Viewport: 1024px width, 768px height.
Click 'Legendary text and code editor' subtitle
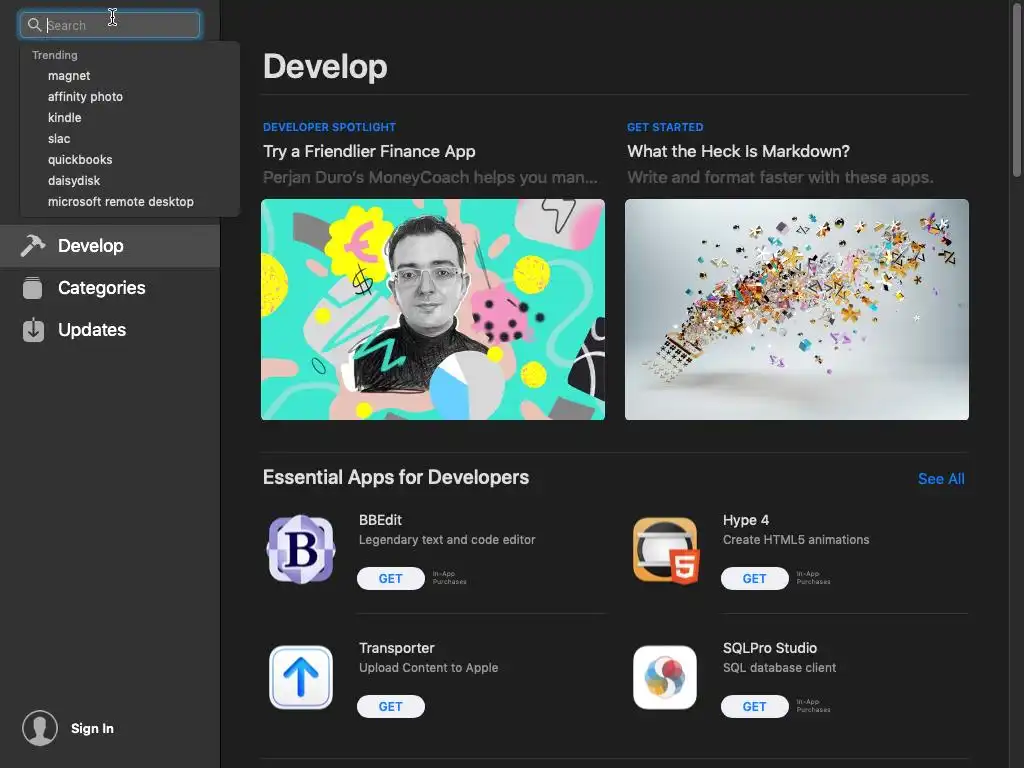(447, 539)
